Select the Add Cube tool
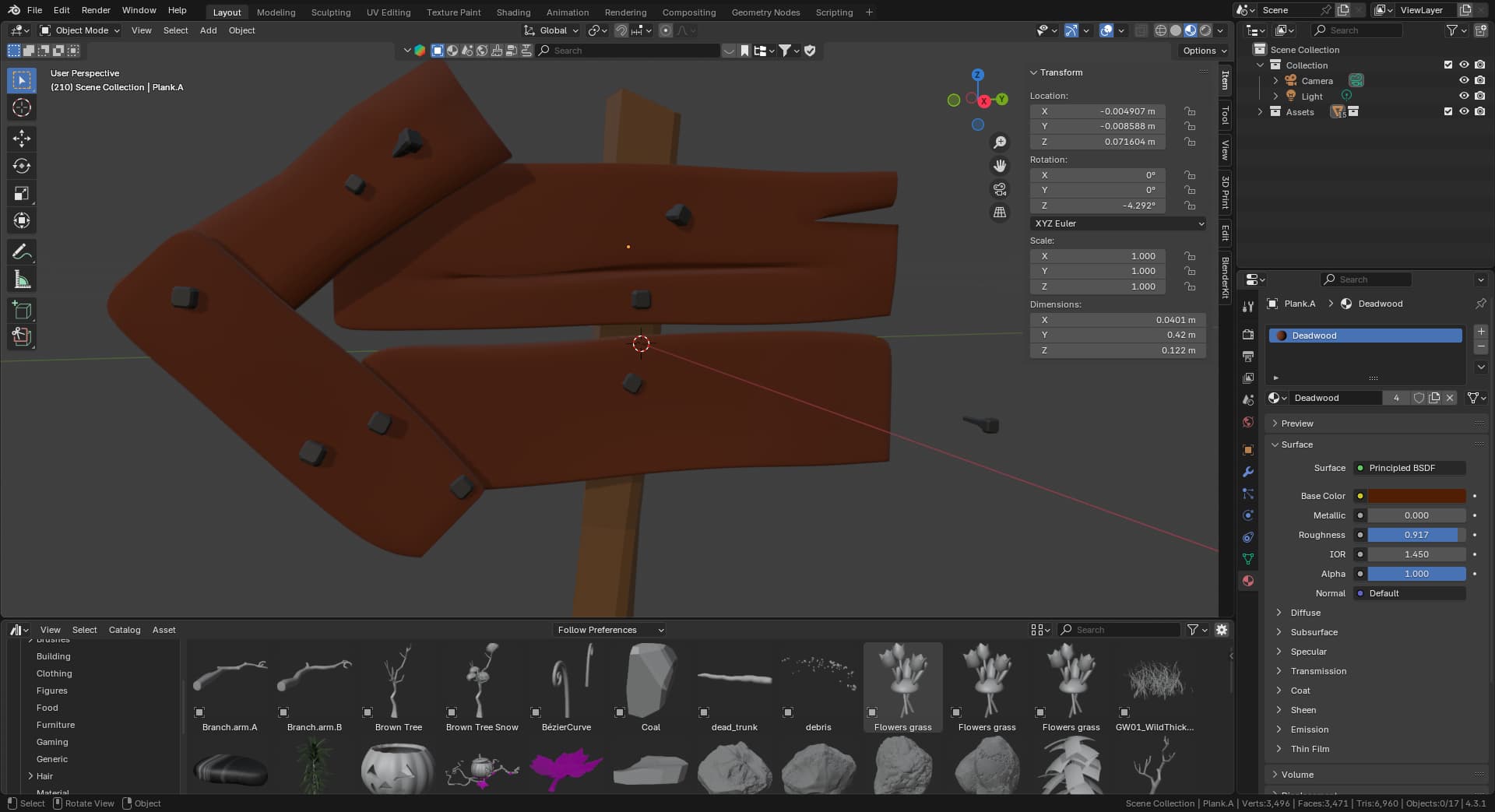This screenshot has width=1495, height=812. [x=22, y=310]
